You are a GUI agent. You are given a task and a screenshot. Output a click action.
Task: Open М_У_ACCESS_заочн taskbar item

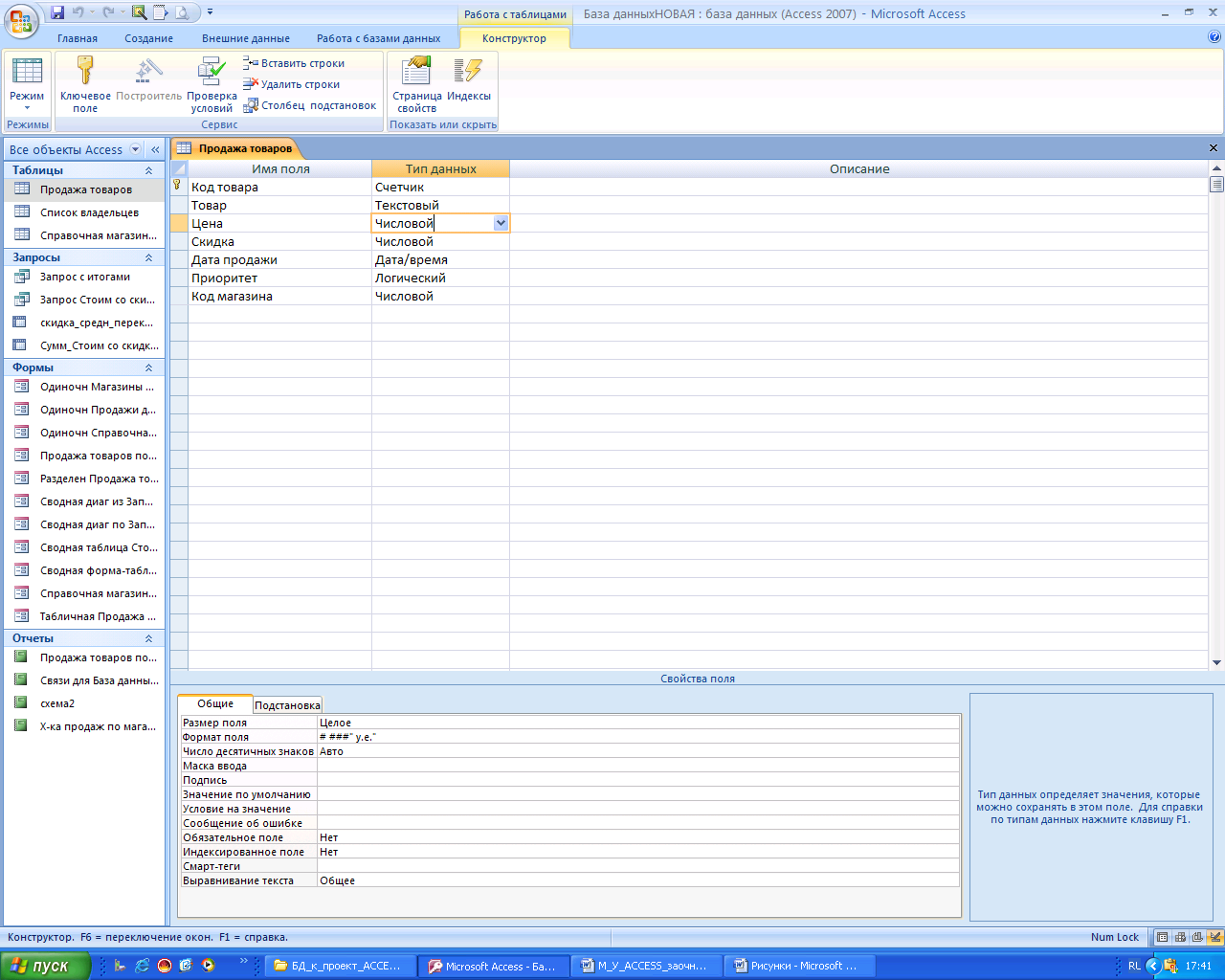point(646,966)
